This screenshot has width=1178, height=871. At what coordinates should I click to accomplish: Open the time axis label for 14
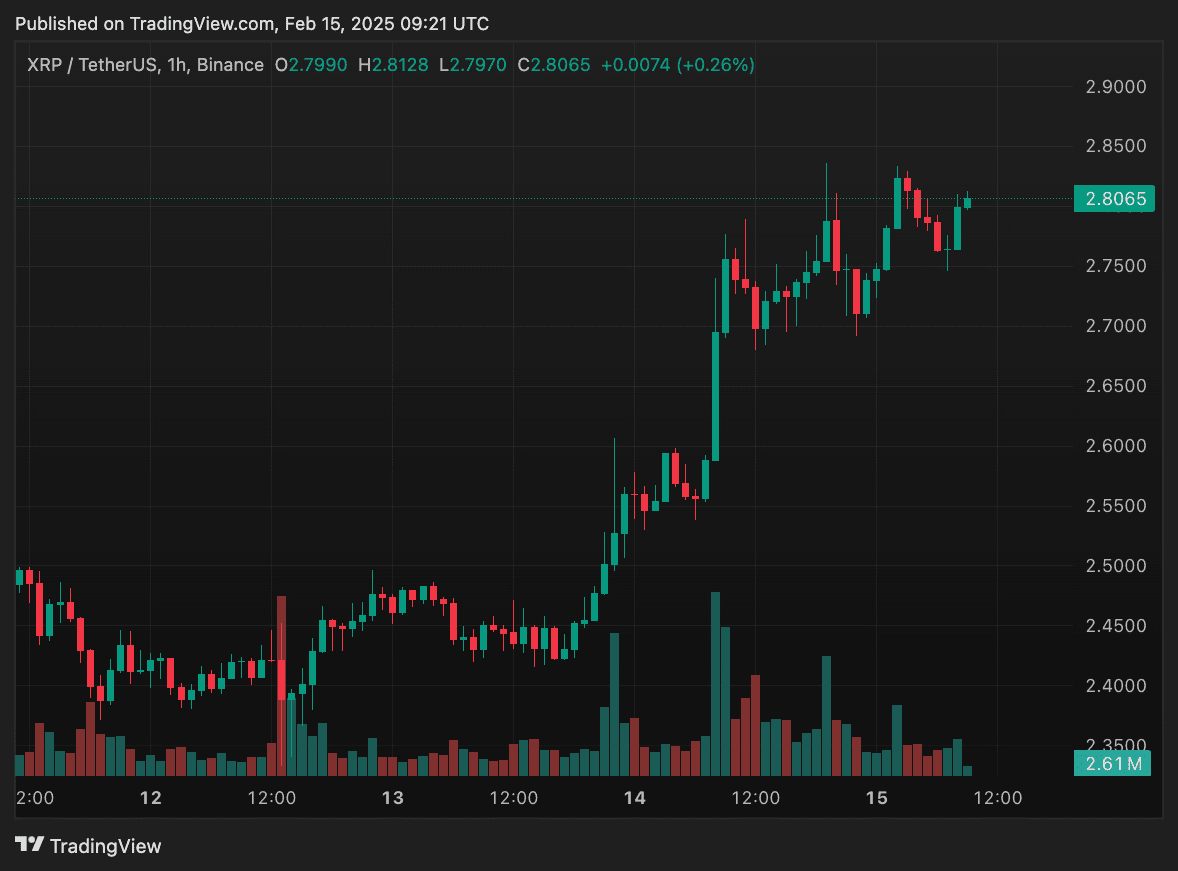(635, 798)
